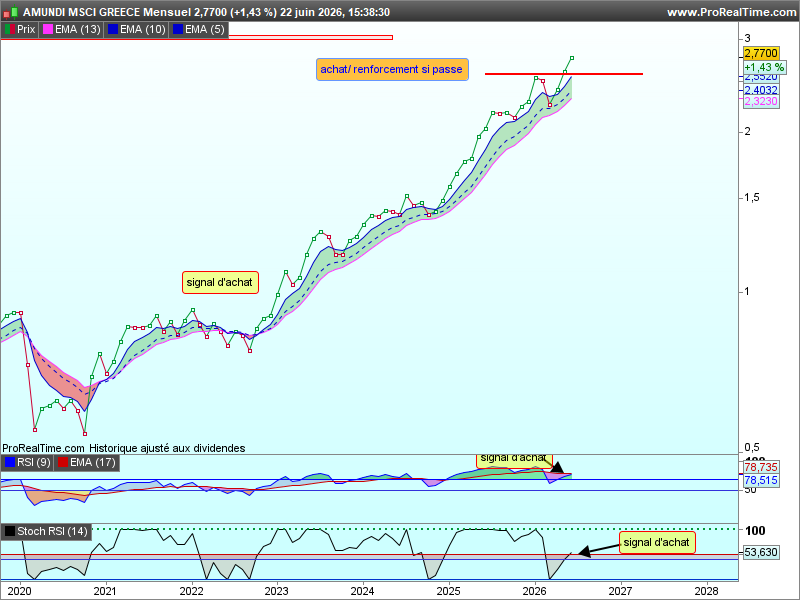Viewport: 800px width, 600px height.
Task: Click the magenta EMA (13) color swatch
Action: (x=48, y=30)
